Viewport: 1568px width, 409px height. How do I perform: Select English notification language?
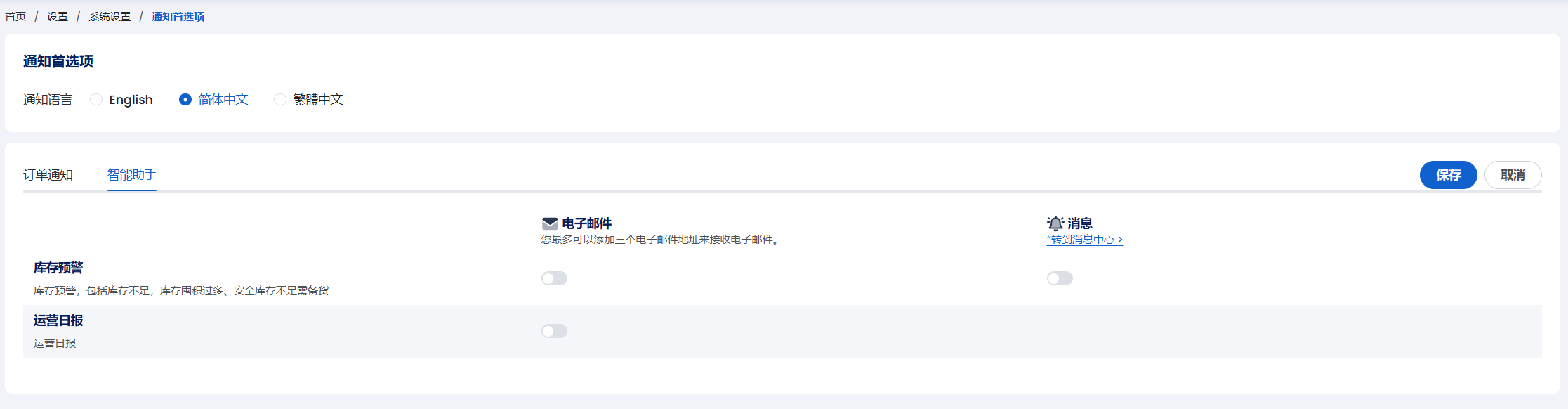[x=121, y=100]
